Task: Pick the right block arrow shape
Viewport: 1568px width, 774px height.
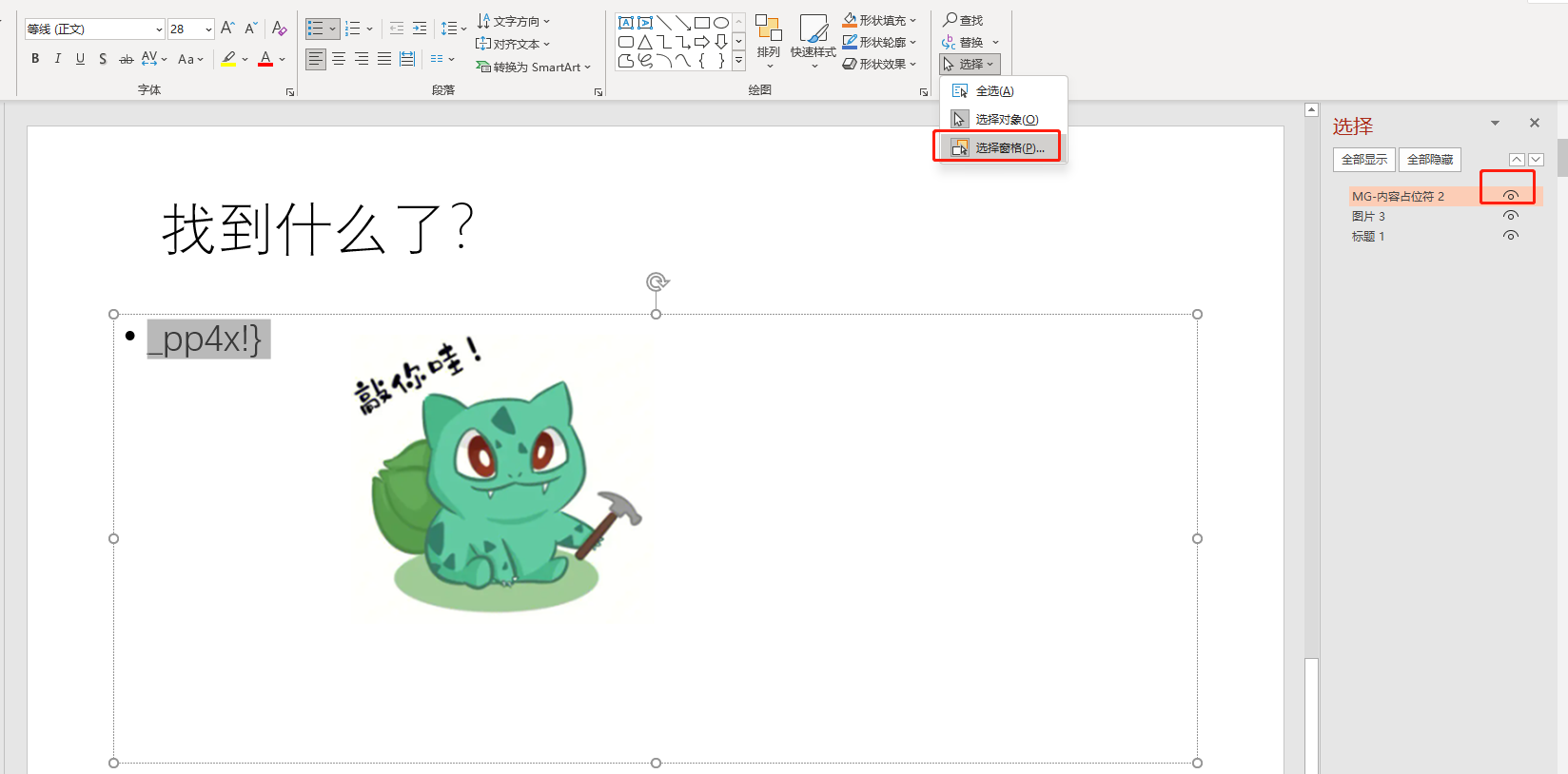Action: tap(702, 42)
